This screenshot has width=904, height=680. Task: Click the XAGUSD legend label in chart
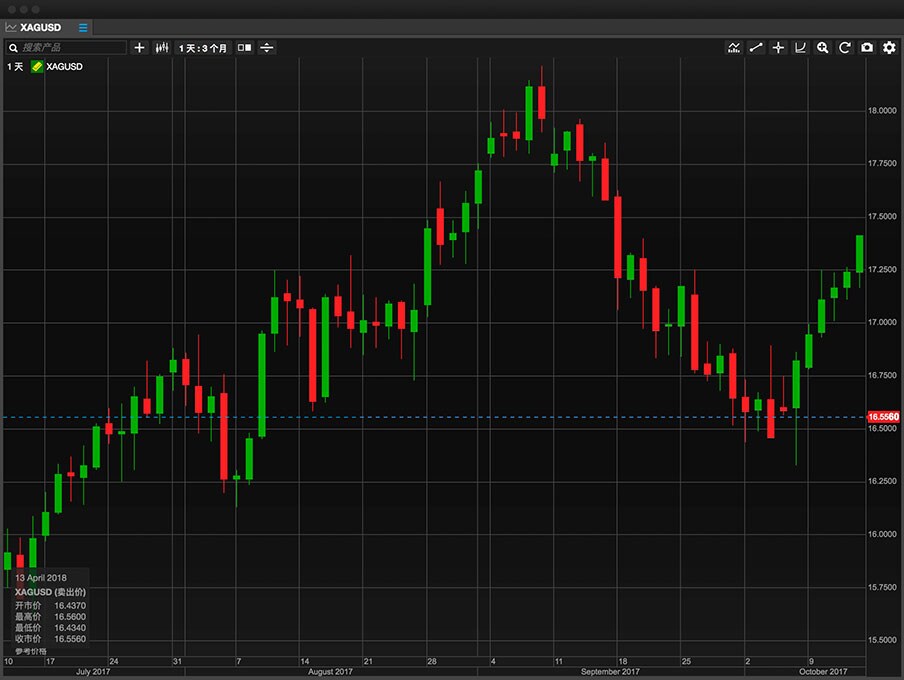tap(65, 66)
